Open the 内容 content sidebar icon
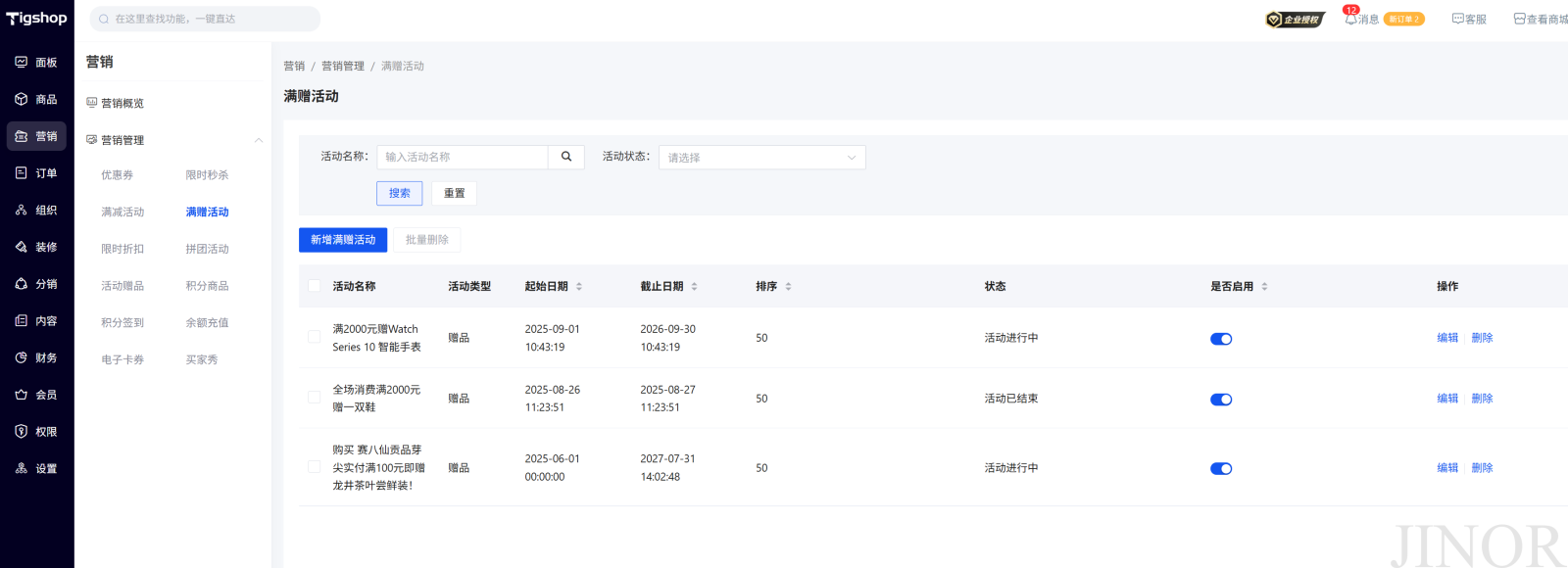This screenshot has height=568, width=1568. point(21,320)
